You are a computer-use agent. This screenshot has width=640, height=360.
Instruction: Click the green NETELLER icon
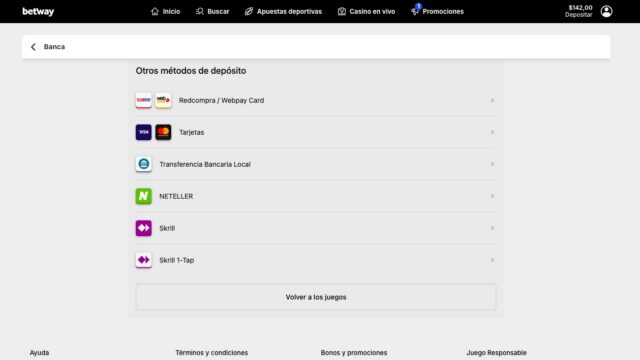[x=144, y=196]
